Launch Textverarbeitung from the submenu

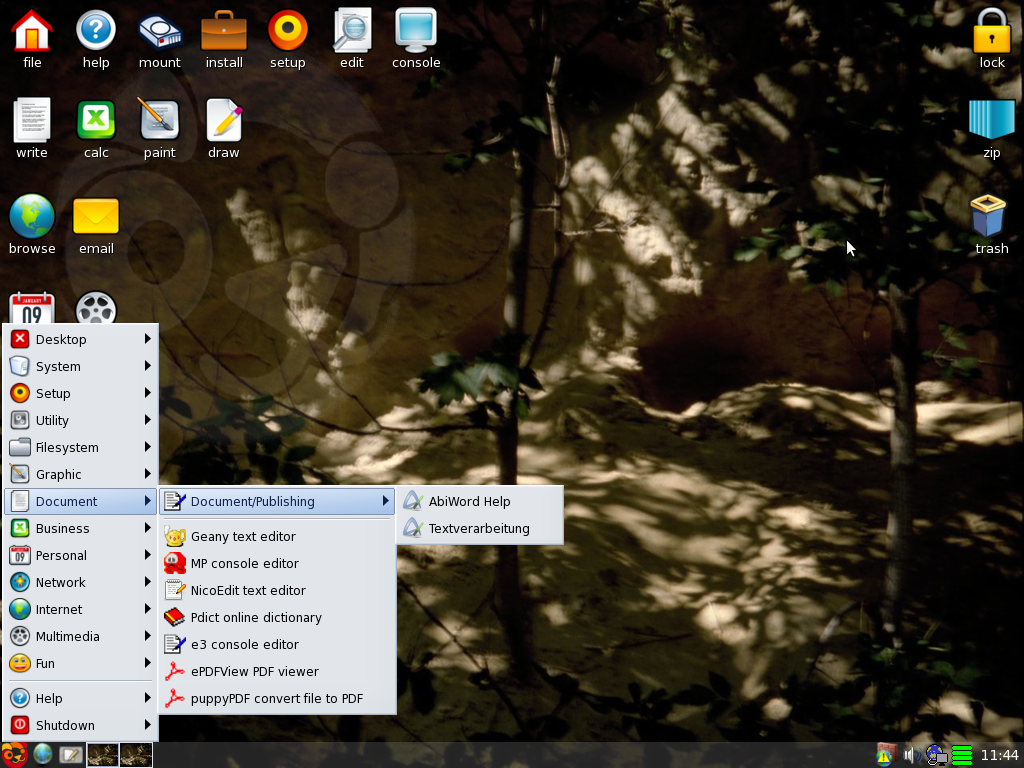click(x=479, y=528)
